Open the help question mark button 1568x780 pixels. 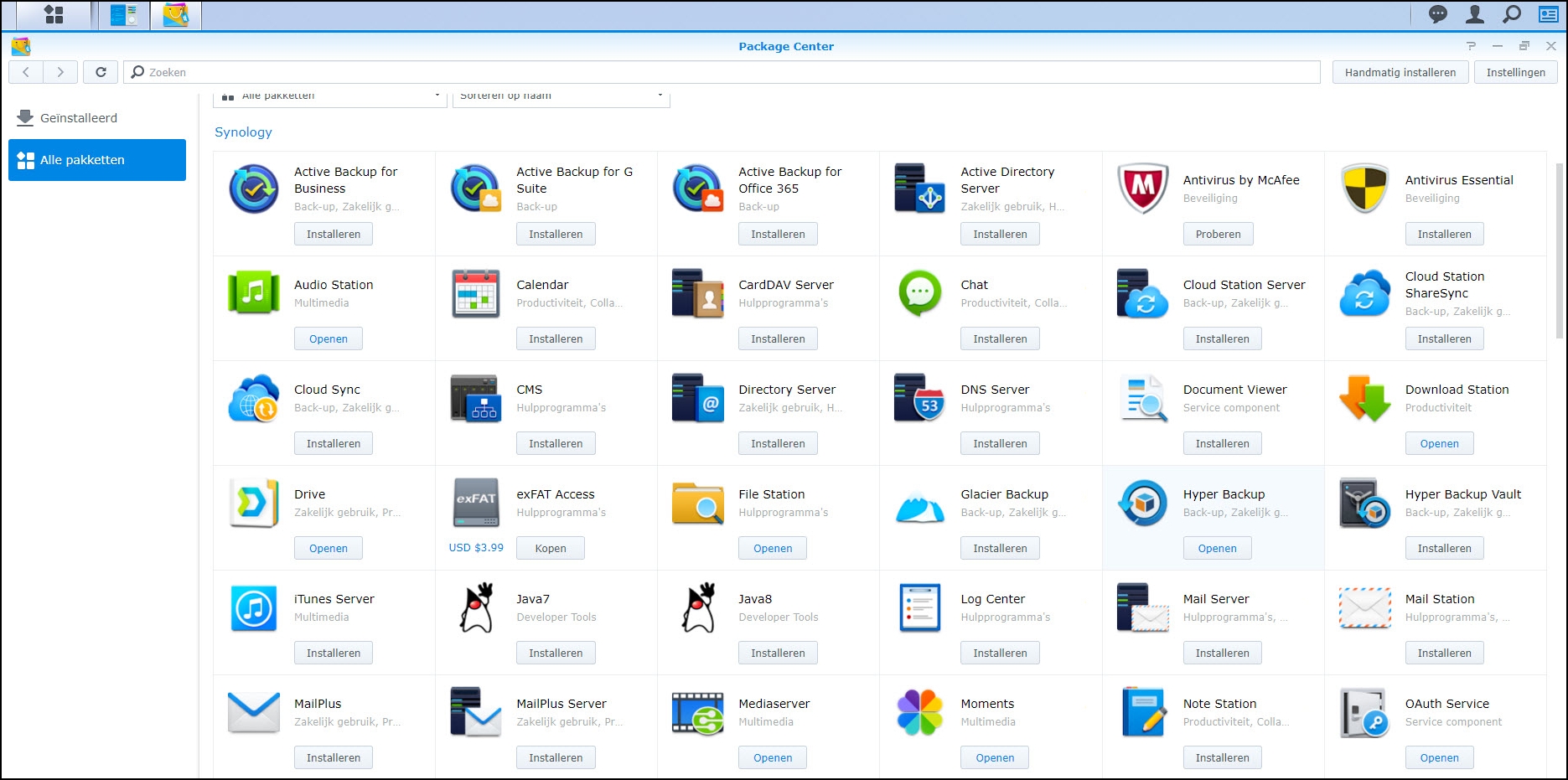[x=1471, y=46]
